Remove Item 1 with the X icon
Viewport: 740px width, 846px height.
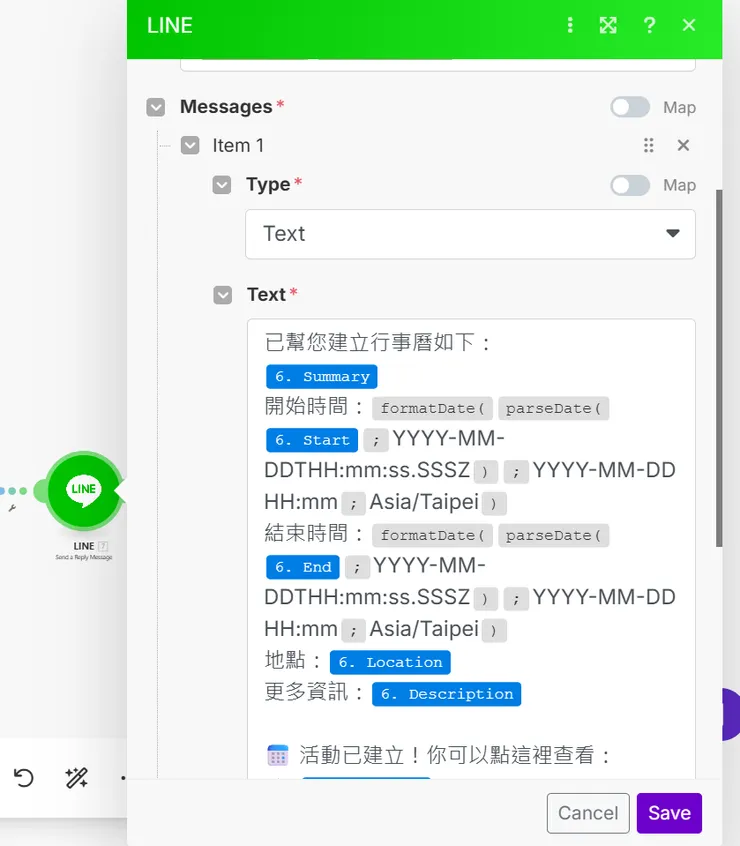(683, 145)
